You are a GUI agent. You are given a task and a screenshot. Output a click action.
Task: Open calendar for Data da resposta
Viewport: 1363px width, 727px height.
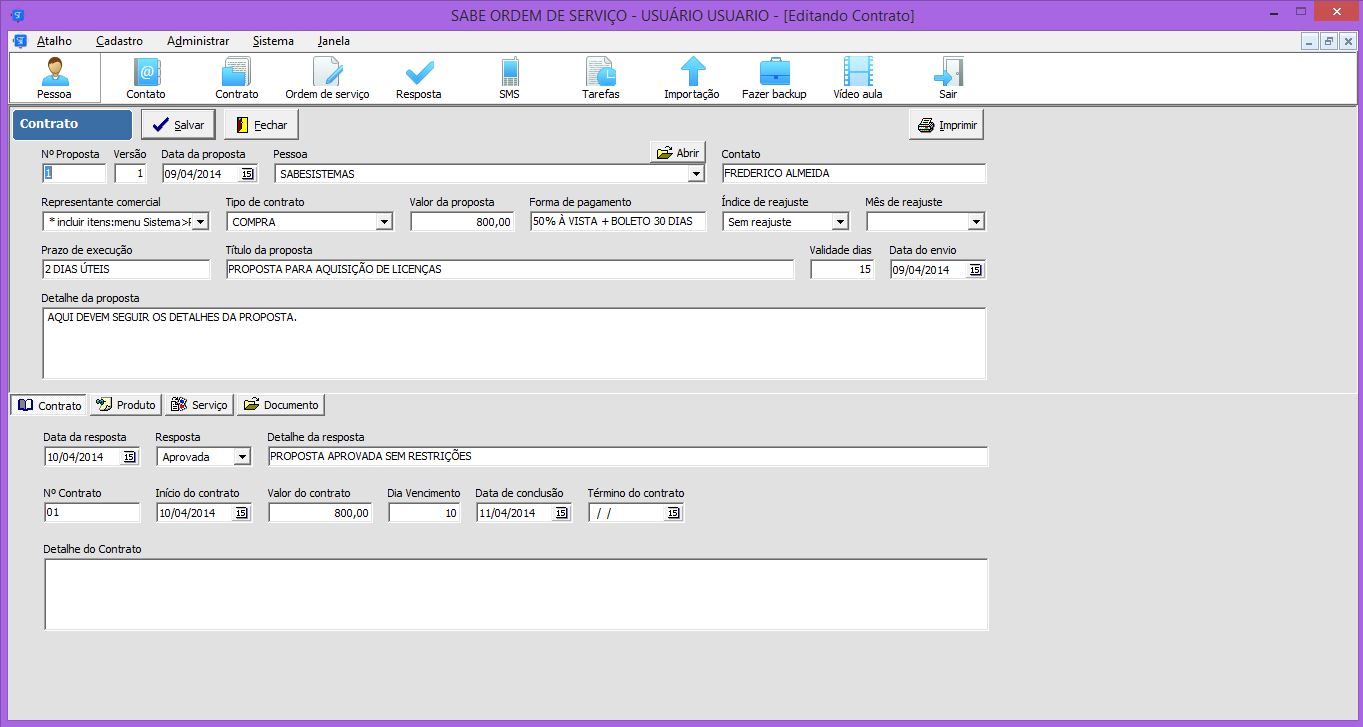[130, 457]
